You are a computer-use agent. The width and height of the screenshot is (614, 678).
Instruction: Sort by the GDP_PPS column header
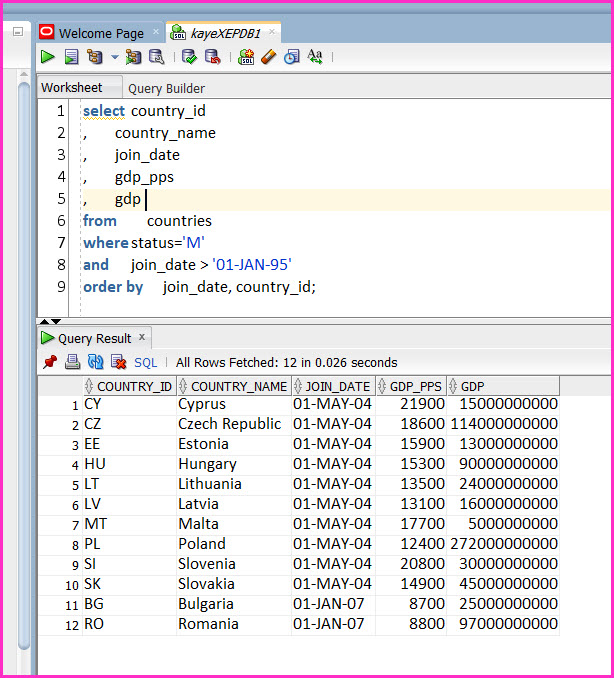411,386
